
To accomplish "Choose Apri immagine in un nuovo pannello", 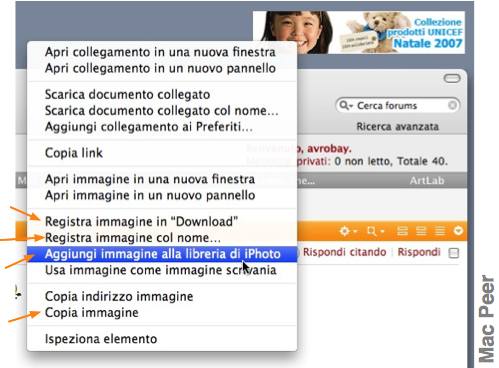I will click(x=162, y=195).
